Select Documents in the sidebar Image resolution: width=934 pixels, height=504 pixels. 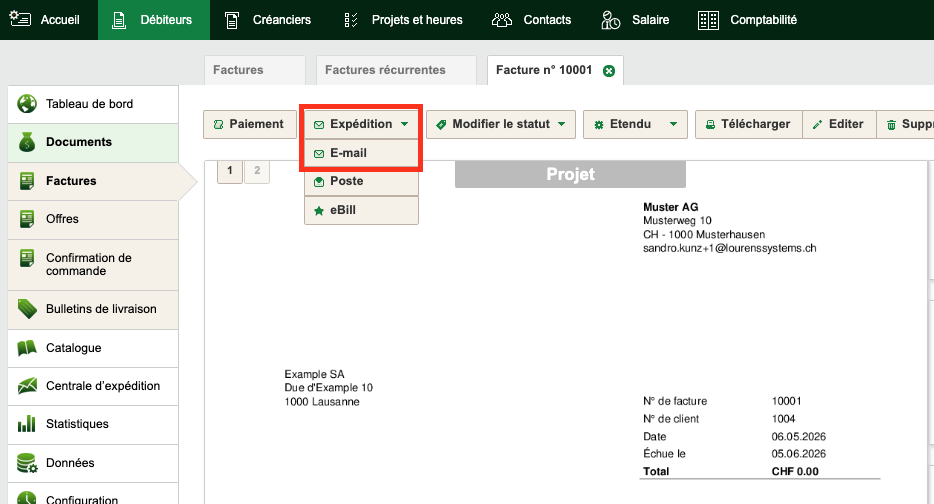click(93, 142)
